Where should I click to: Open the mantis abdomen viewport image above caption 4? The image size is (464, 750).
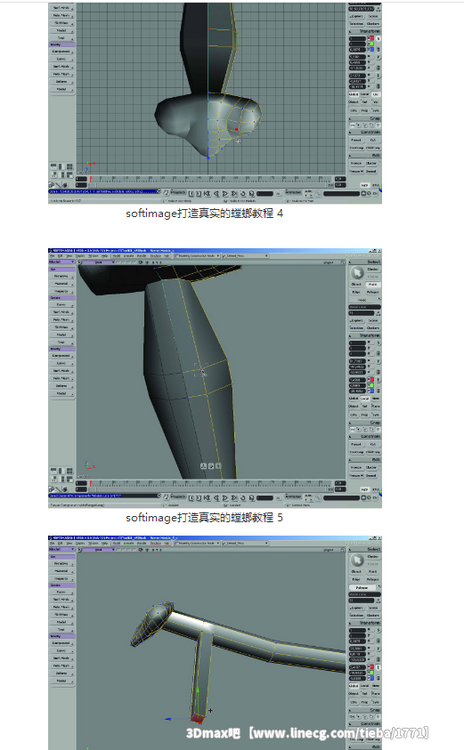pyautogui.click(x=215, y=103)
